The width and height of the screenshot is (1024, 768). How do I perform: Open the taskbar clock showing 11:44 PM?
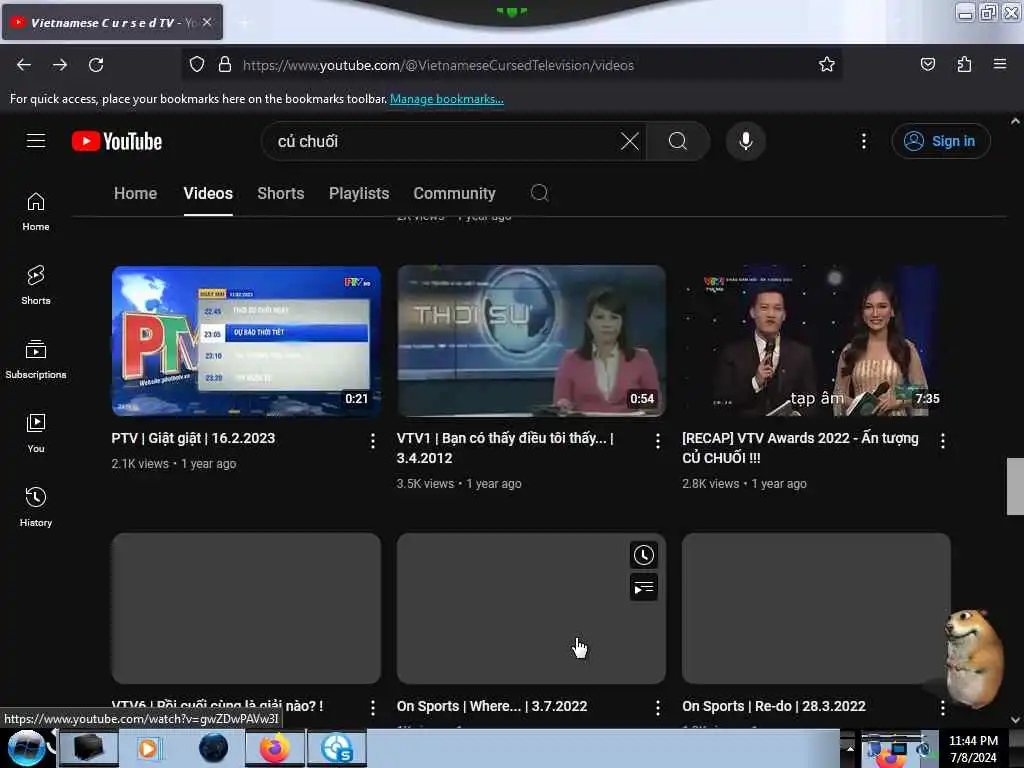pos(973,748)
